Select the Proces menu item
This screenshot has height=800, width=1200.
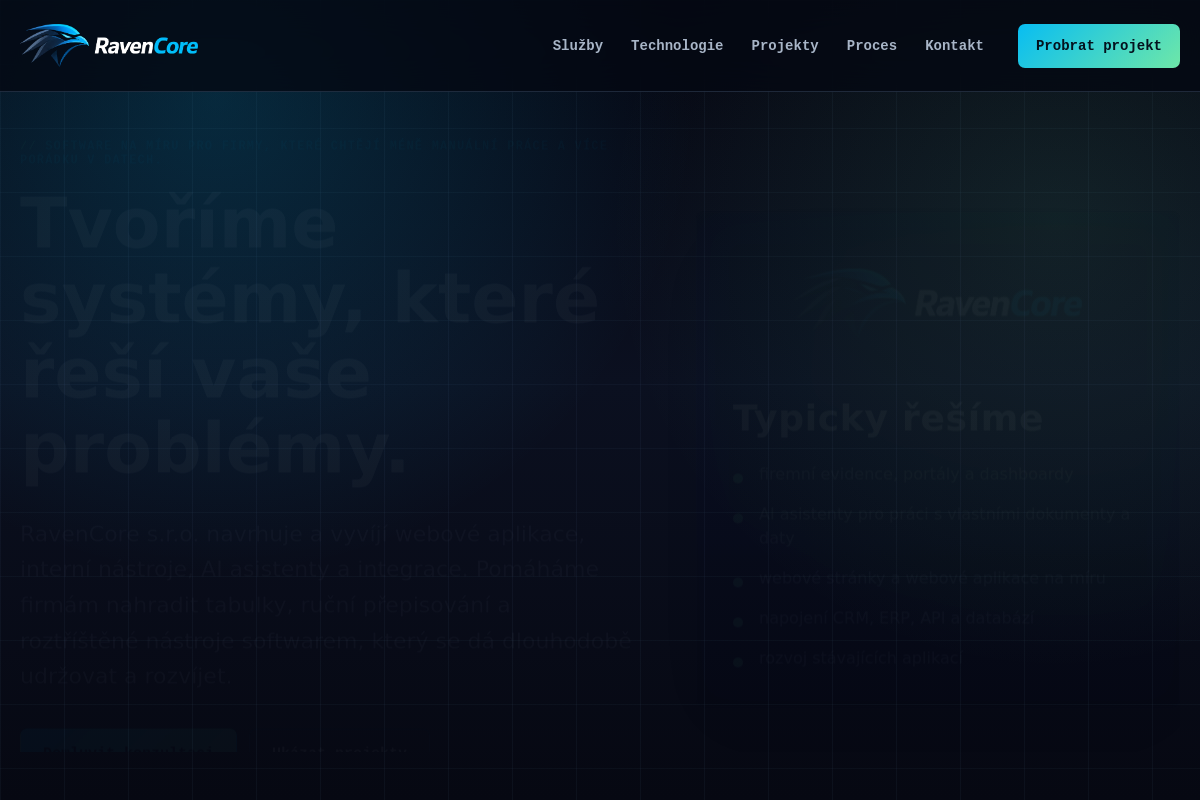[x=872, y=46]
